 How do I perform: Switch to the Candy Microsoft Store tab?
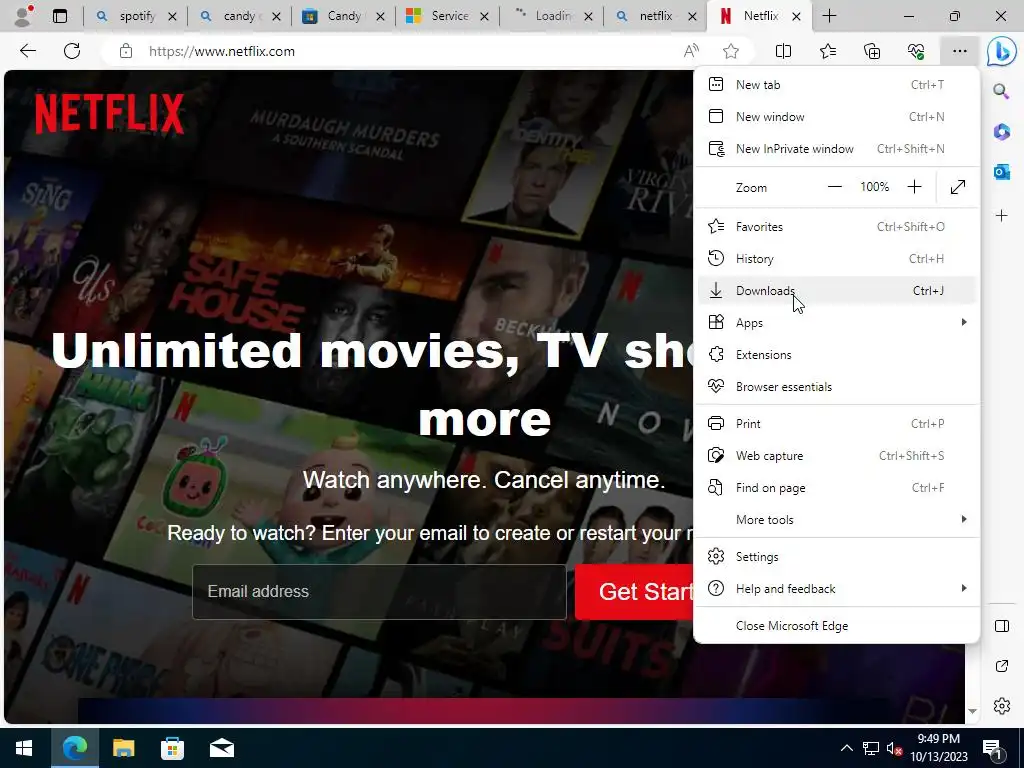coord(342,16)
